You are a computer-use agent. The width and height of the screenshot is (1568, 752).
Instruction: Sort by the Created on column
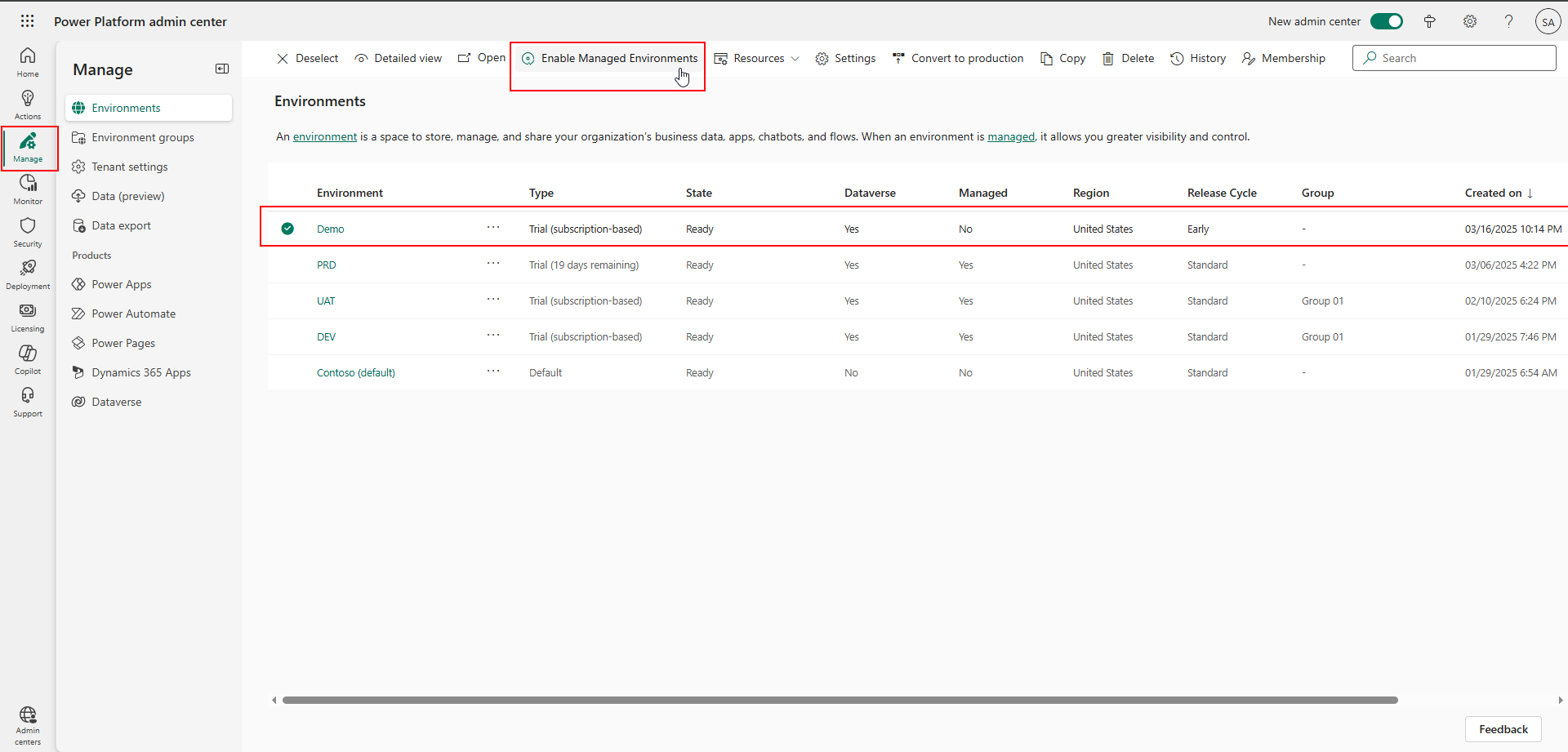[x=1499, y=193]
